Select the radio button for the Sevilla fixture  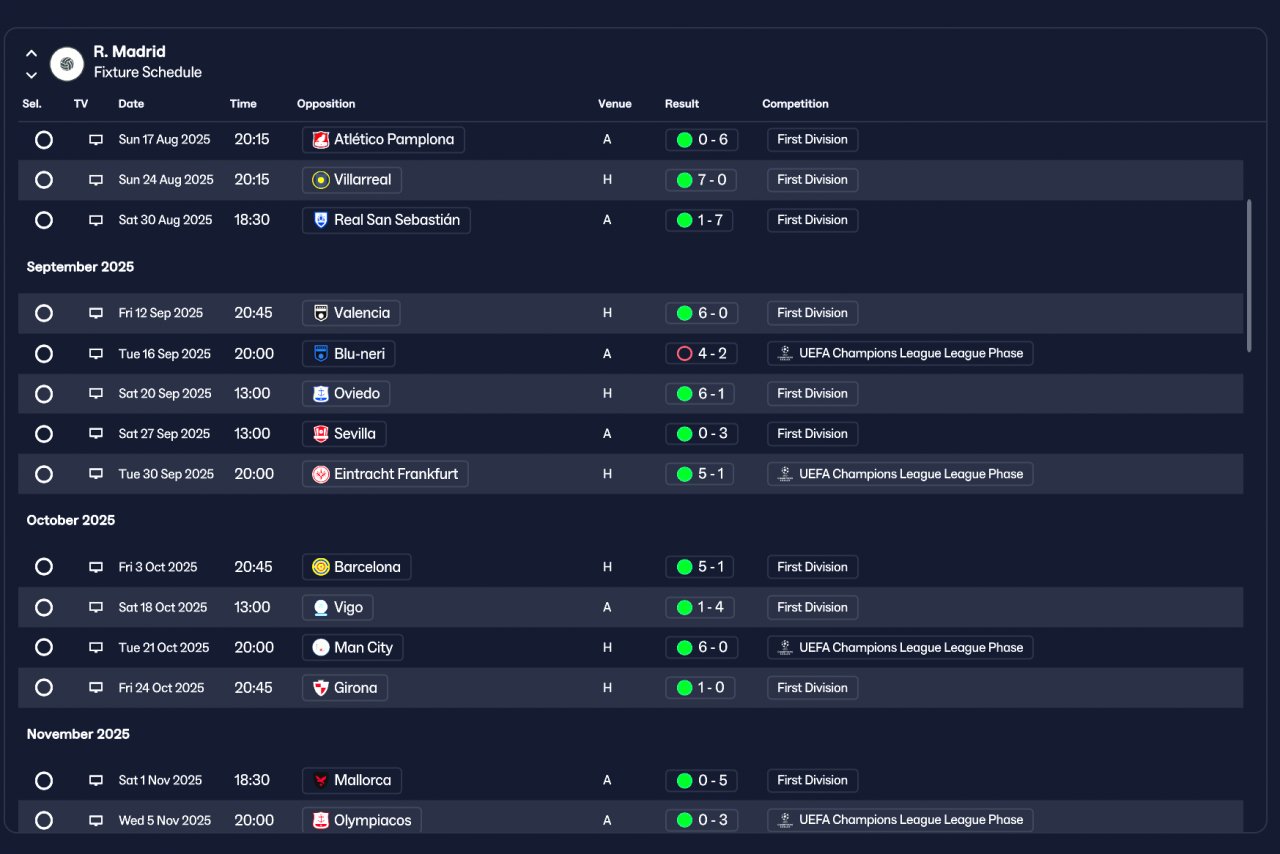(44, 434)
